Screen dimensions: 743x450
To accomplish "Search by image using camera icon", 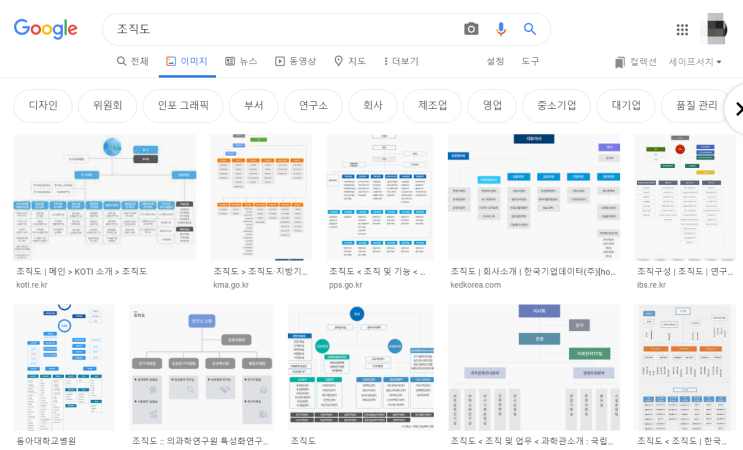I will click(x=471, y=29).
